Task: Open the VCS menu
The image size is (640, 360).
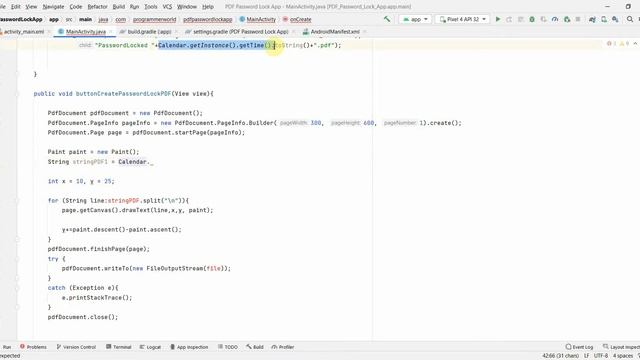Action: click(167, 7)
